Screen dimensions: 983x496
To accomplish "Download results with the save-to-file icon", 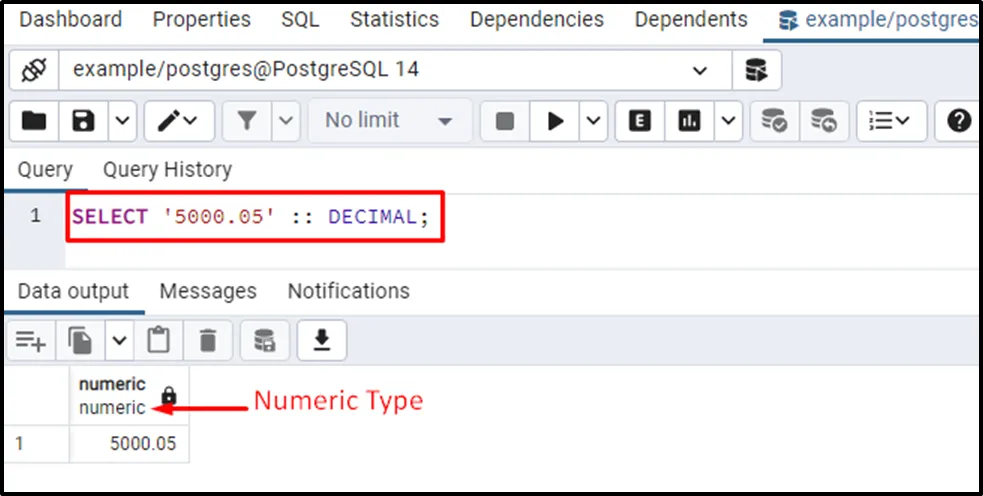I will [x=321, y=341].
